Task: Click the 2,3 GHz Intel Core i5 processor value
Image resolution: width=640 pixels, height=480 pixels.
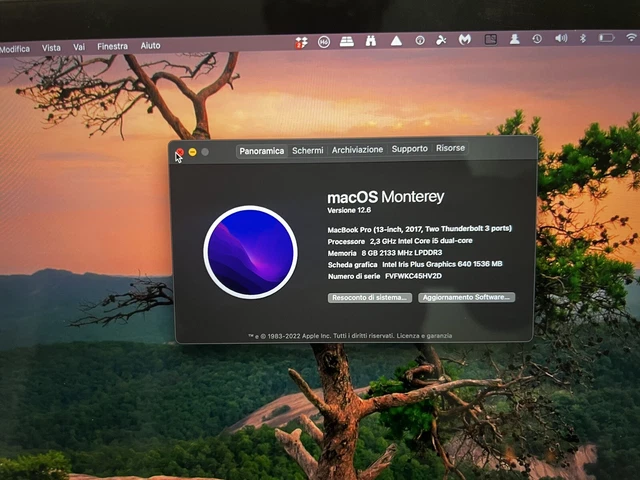Action: pyautogui.click(x=421, y=241)
